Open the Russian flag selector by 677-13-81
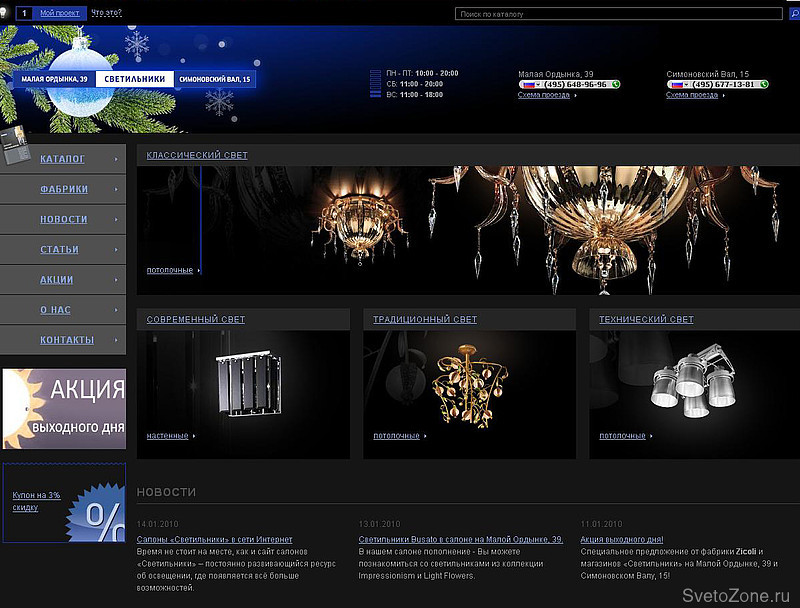800x608 pixels. (678, 85)
